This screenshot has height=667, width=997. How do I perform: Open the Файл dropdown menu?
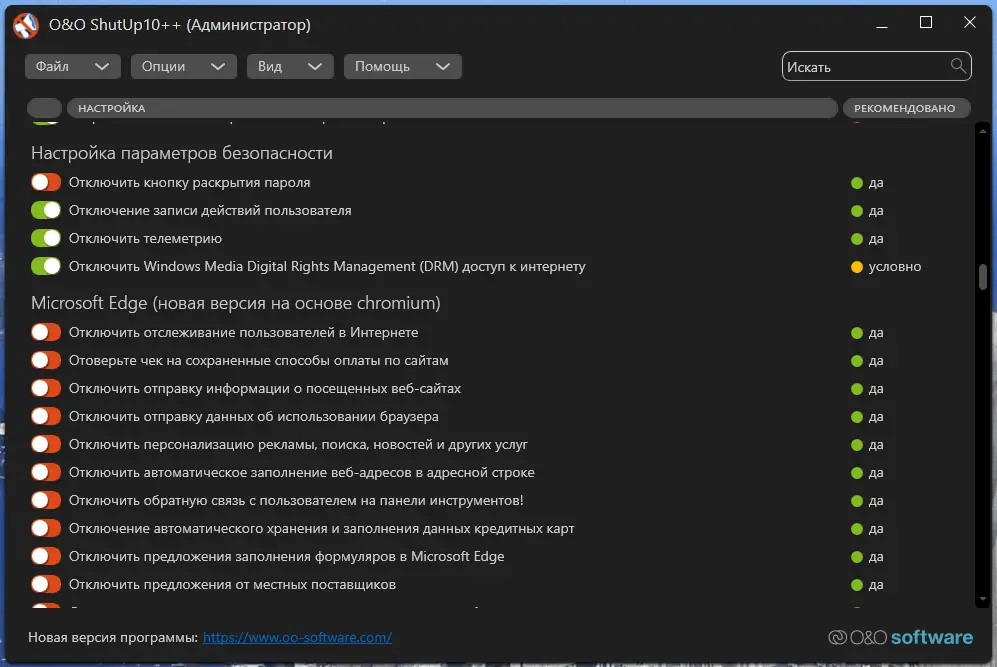(72, 66)
